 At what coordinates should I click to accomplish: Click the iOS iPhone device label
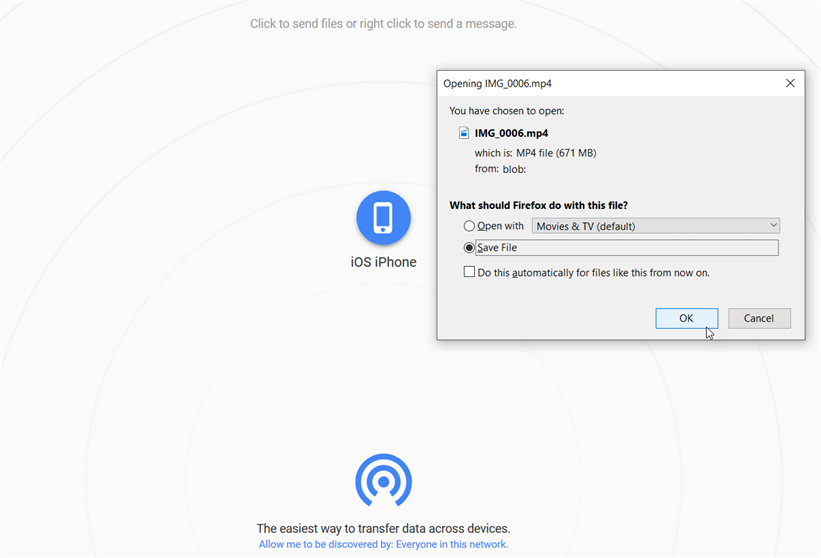click(x=383, y=262)
